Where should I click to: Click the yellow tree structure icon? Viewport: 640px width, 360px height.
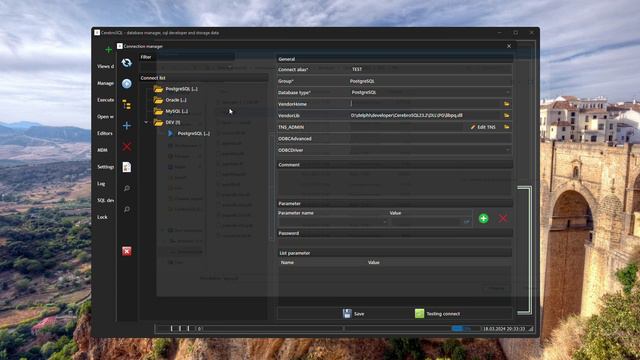127,104
